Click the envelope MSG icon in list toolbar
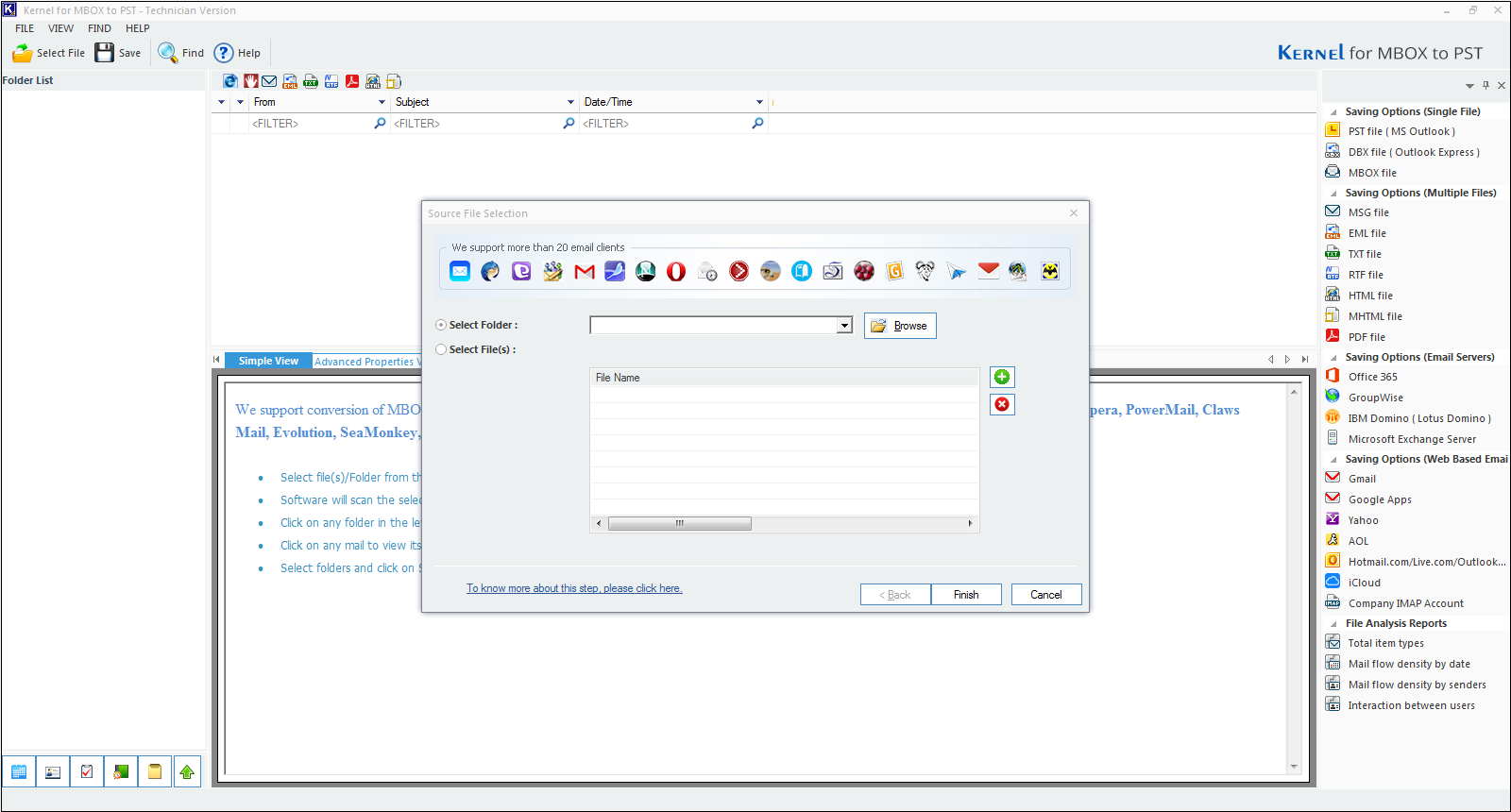This screenshot has height=812, width=1511. point(269,81)
